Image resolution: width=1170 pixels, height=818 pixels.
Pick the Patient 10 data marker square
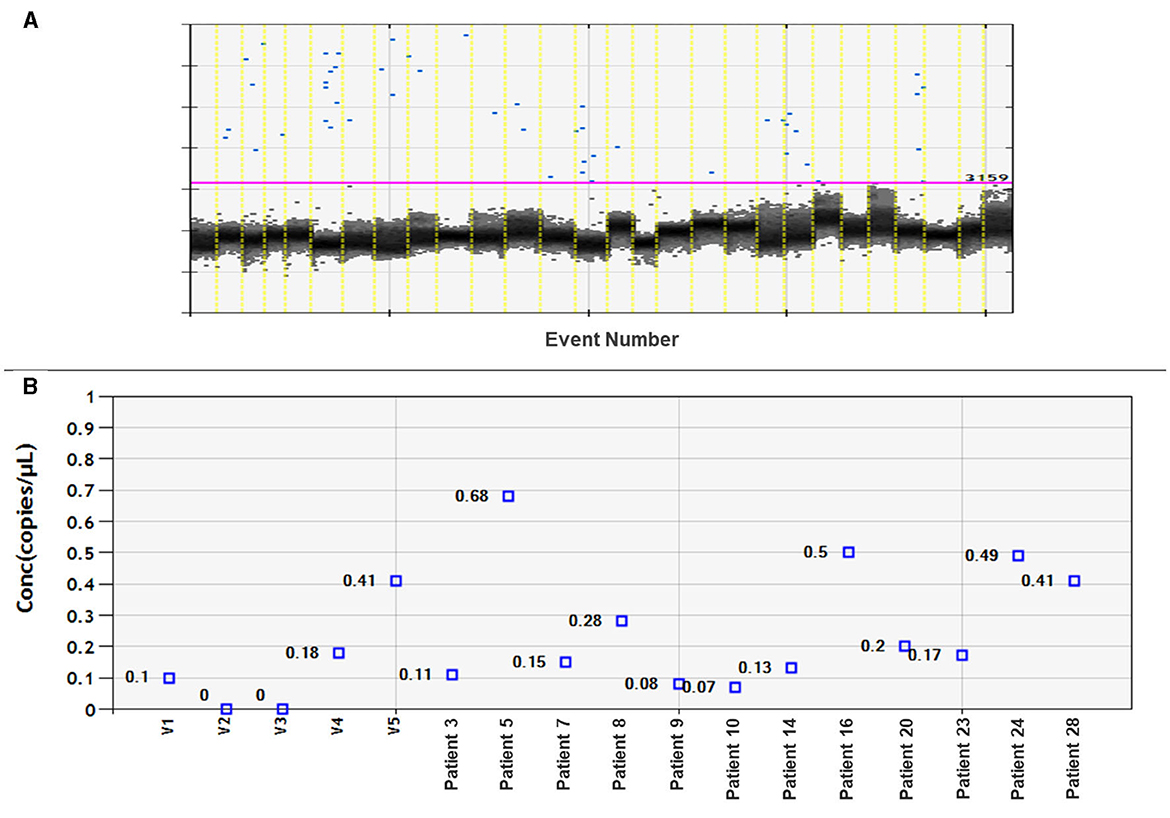pos(735,687)
